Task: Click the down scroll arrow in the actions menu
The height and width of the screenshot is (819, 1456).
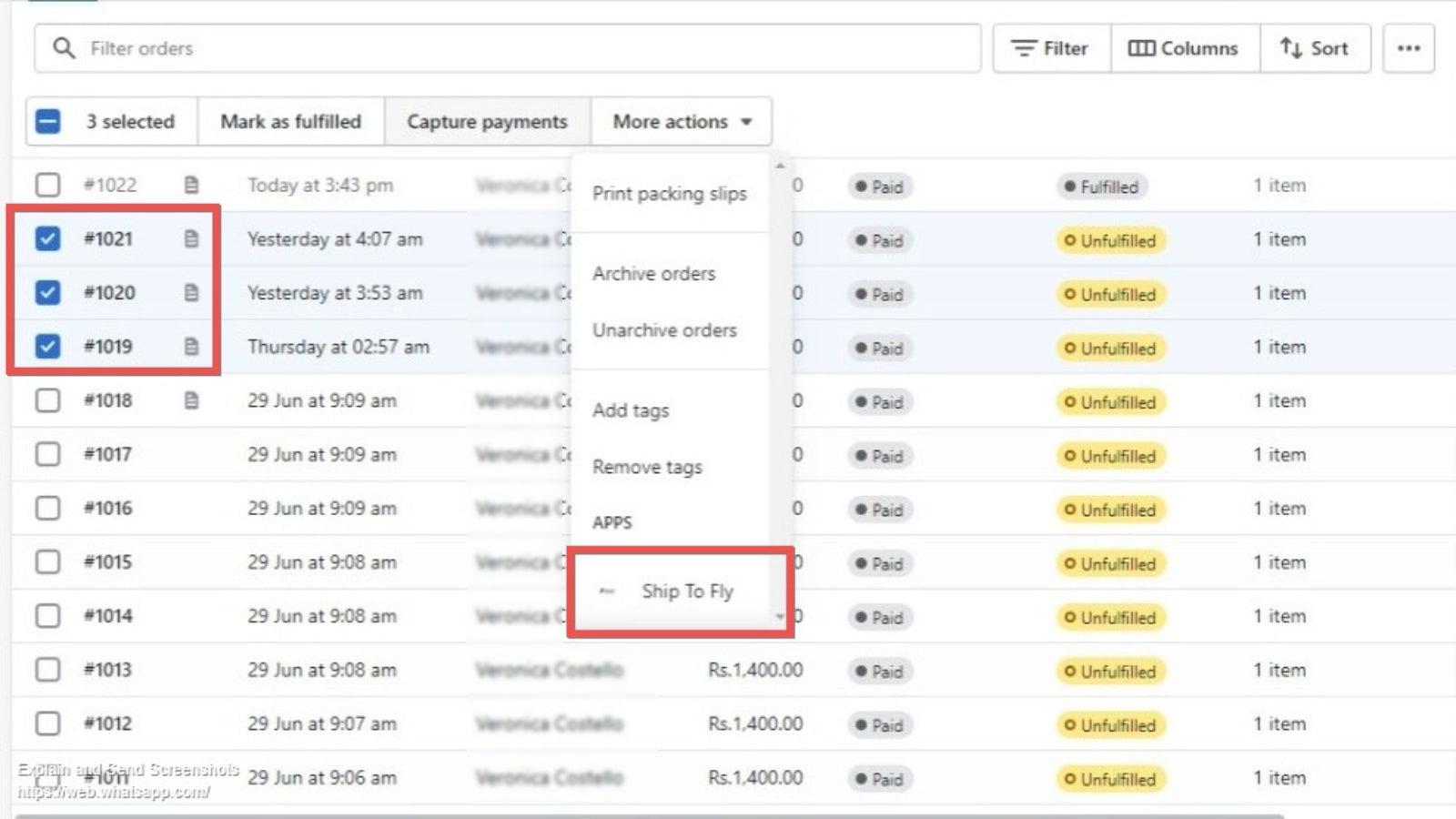Action: [781, 618]
